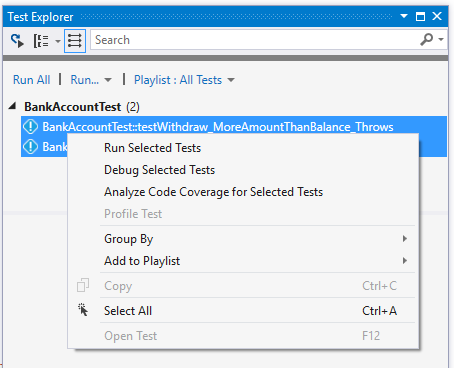Select the BankAccountTest (2) group header
The height and width of the screenshot is (368, 454).
[x=82, y=107]
